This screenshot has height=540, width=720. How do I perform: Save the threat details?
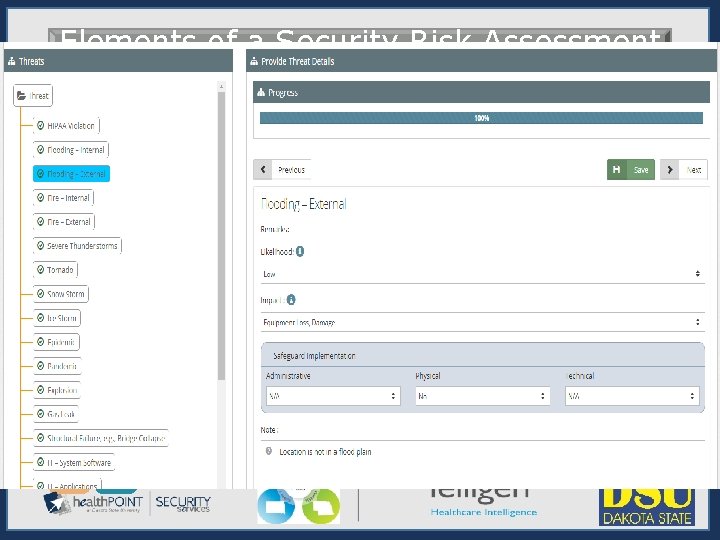tap(630, 169)
